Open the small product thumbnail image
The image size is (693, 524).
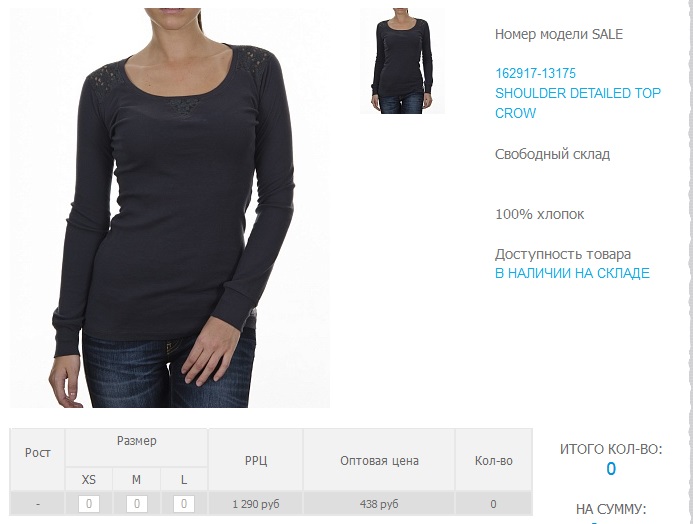402,61
